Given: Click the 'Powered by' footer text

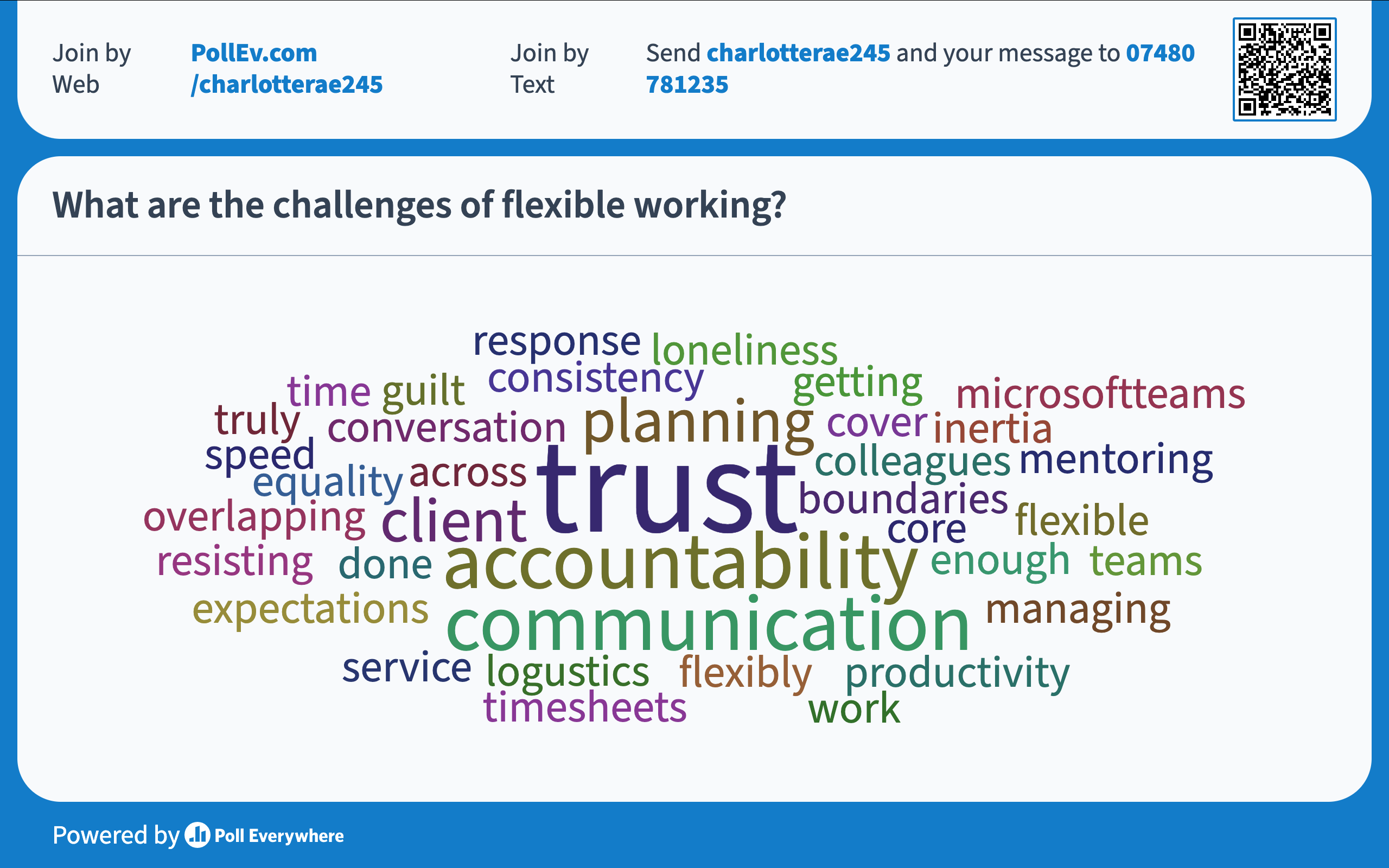Looking at the screenshot, I should click(116, 835).
